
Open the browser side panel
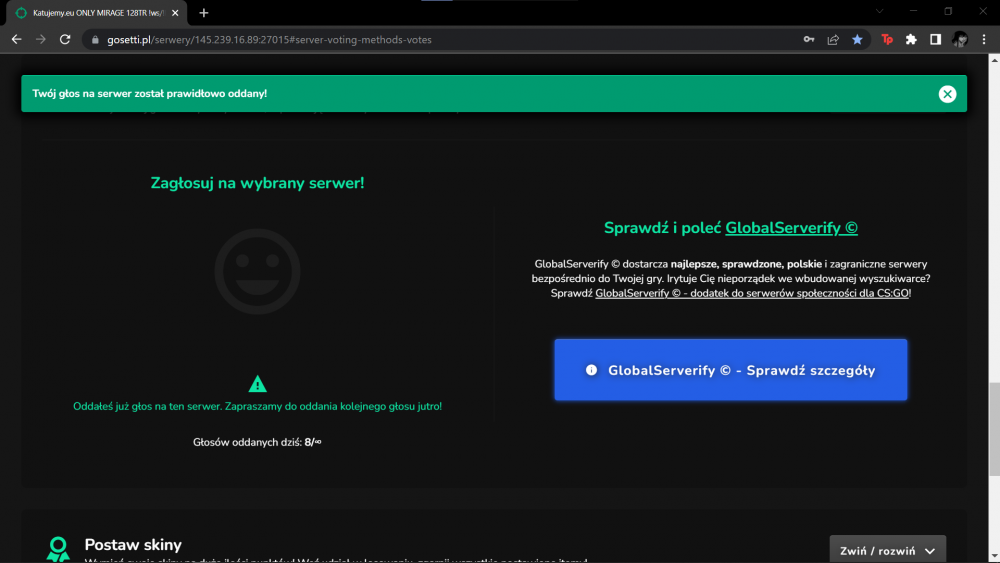pos(936,40)
